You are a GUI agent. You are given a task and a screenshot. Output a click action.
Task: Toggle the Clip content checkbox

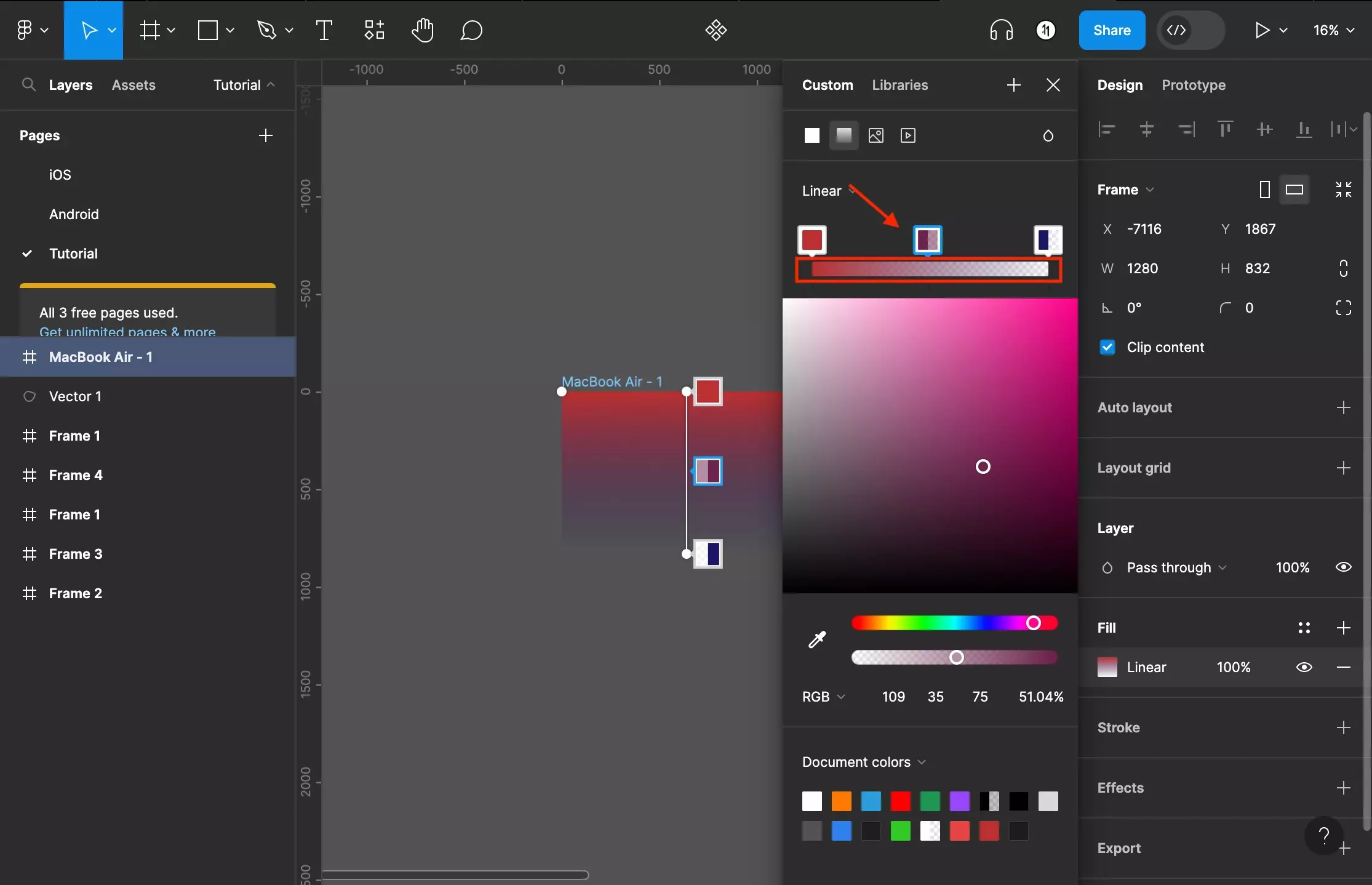coord(1107,346)
